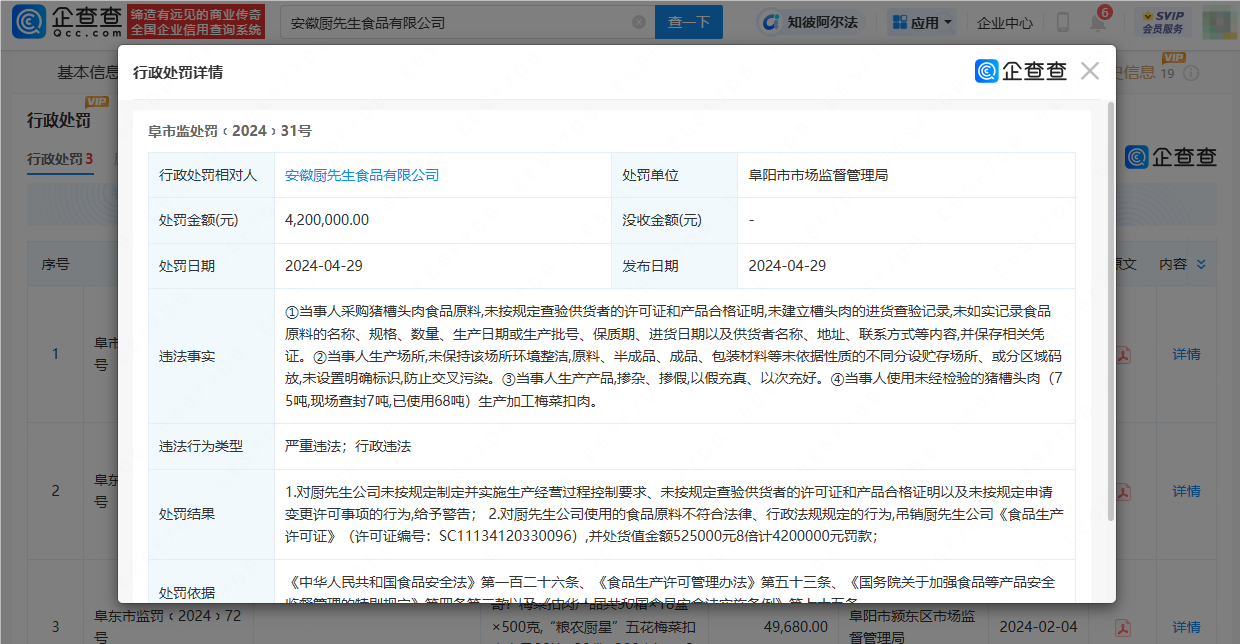Click the 处罚结果 description text
This screenshot has height=644, width=1240.
point(674,514)
